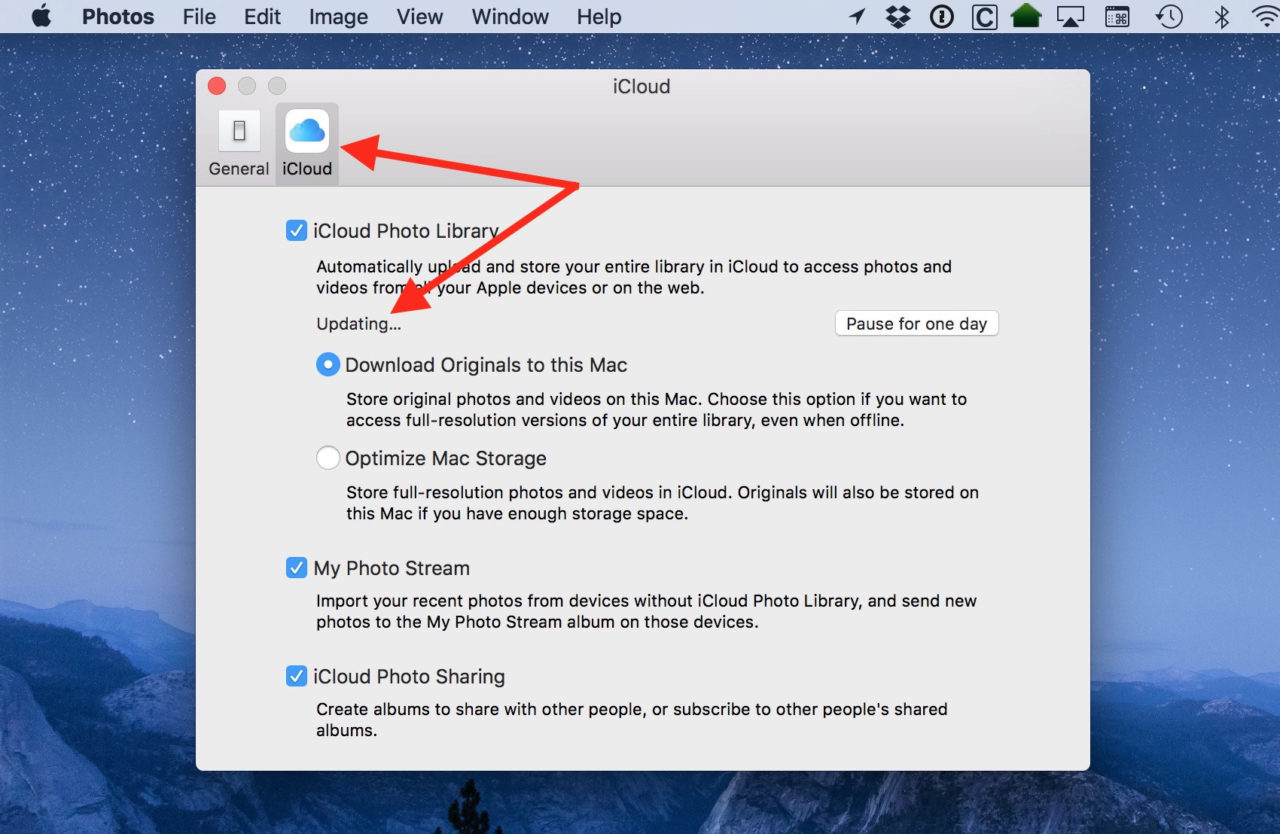Open the Dropbox menu bar icon
This screenshot has height=834, width=1280.
point(898,16)
